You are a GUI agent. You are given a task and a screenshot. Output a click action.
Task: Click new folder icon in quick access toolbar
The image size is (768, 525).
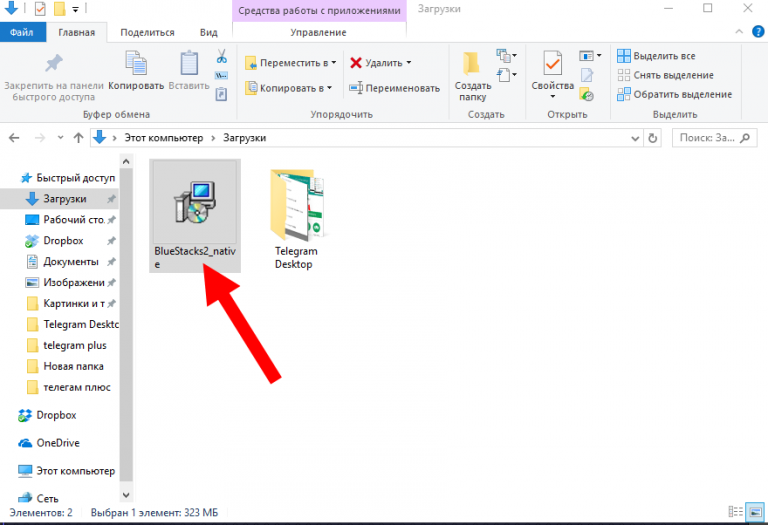(x=60, y=8)
